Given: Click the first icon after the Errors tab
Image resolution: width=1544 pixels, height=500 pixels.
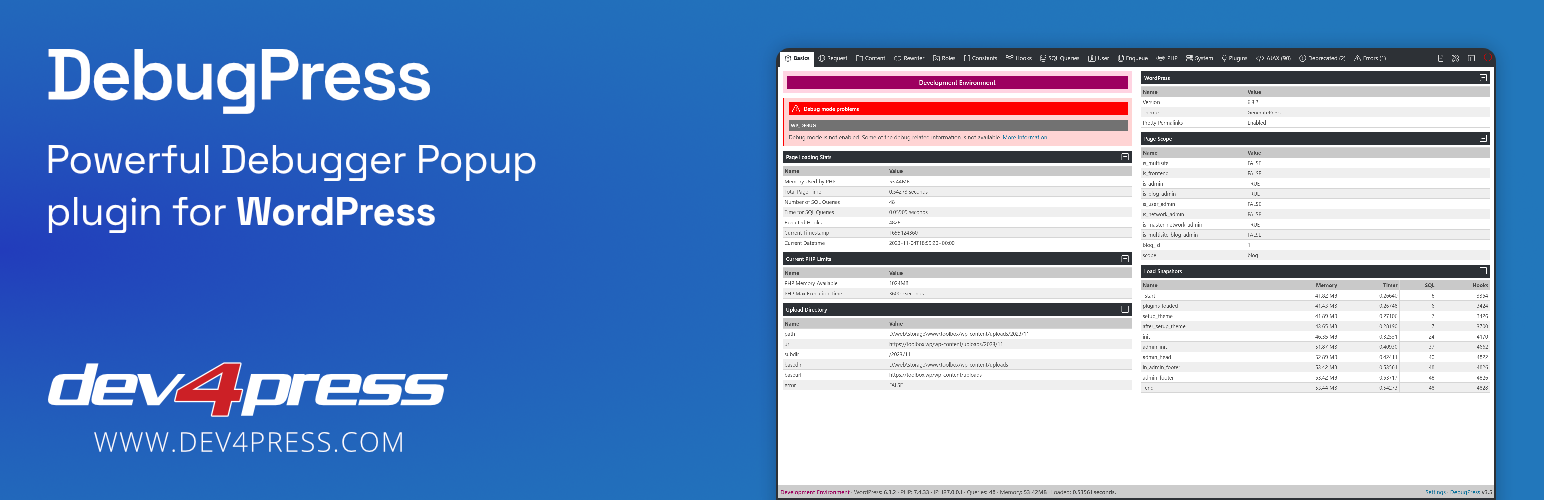Looking at the screenshot, I should [x=1439, y=58].
